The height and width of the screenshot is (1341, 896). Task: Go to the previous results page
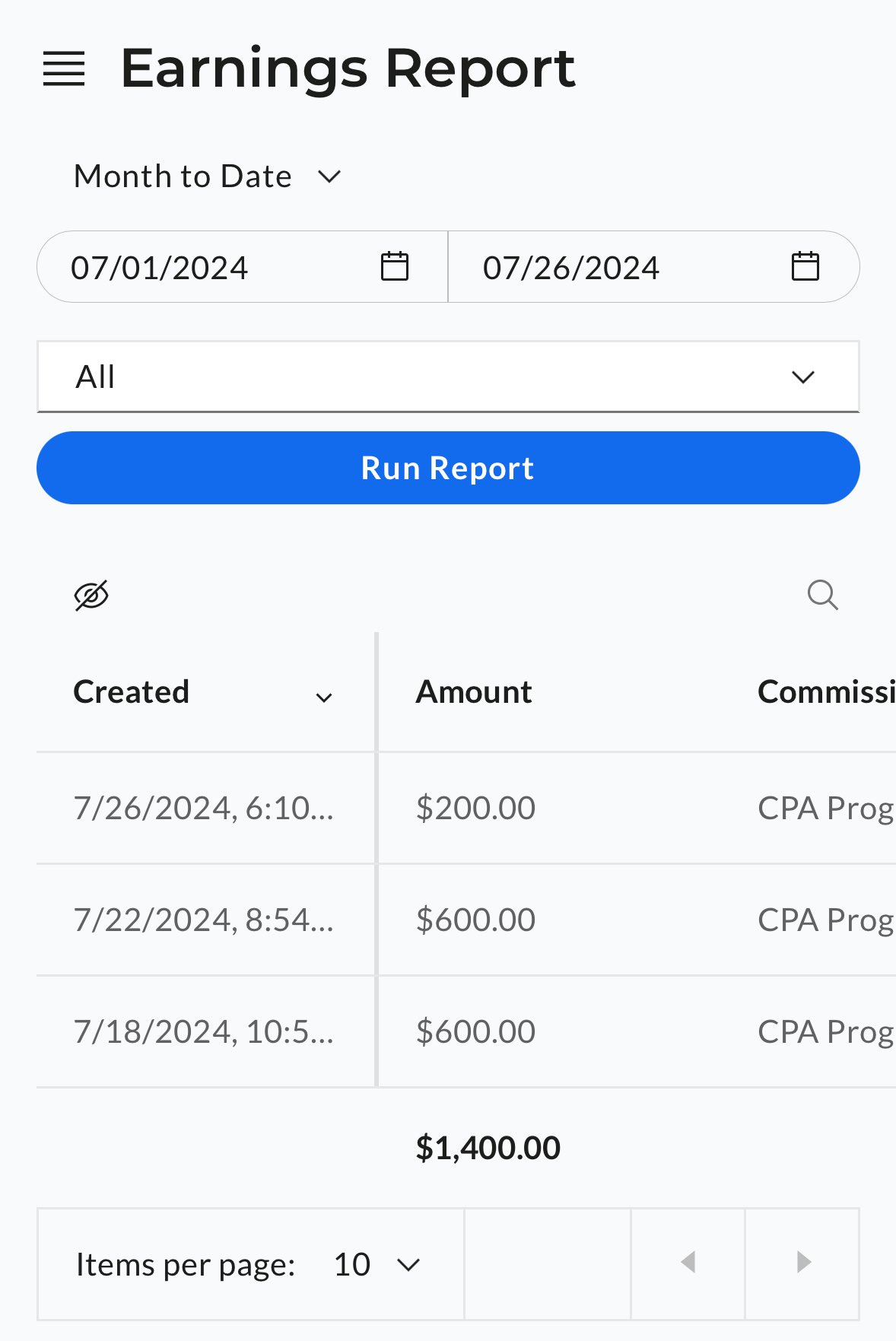tap(688, 1263)
